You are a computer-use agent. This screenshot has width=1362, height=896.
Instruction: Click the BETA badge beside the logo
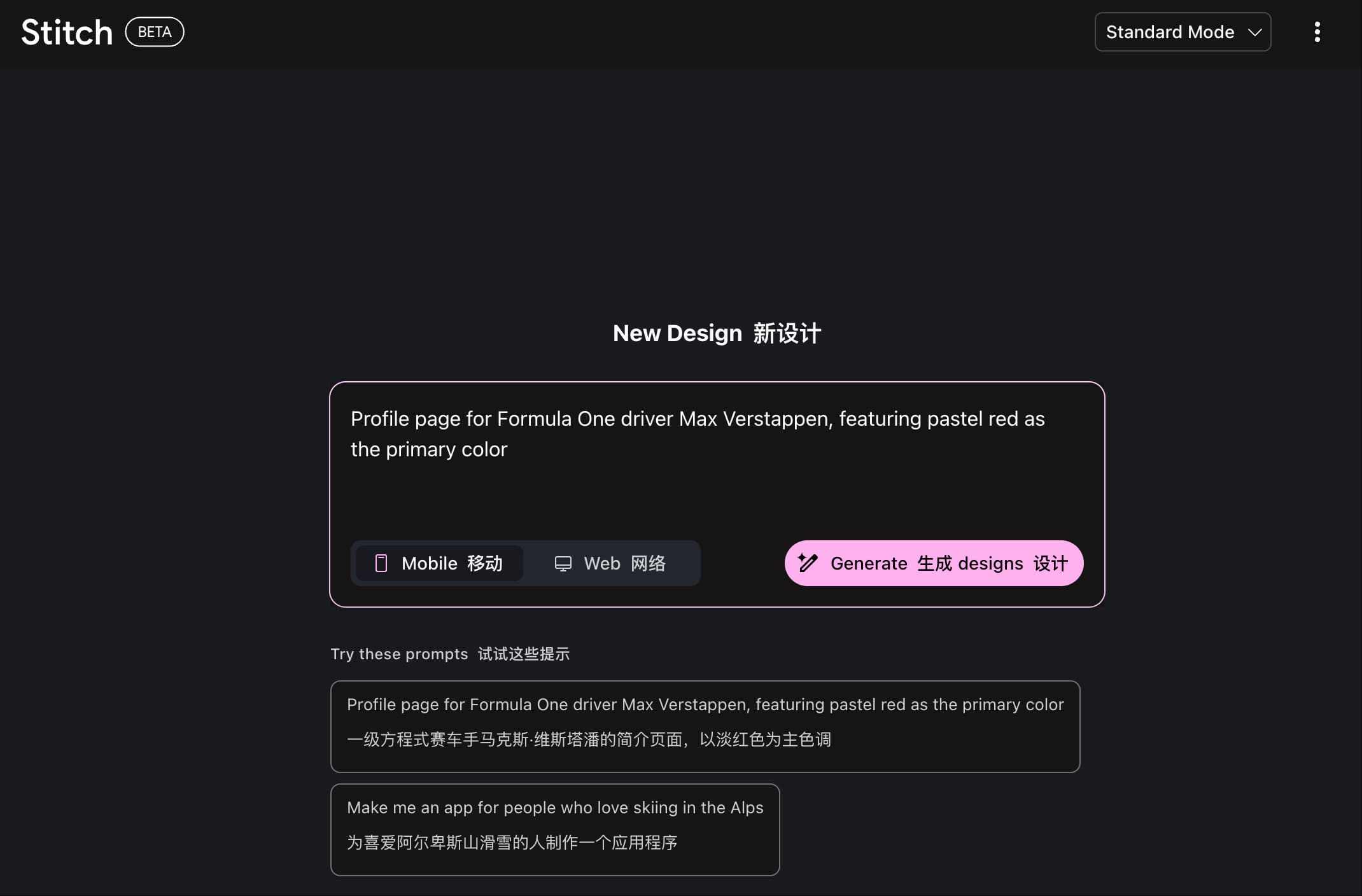pos(155,32)
